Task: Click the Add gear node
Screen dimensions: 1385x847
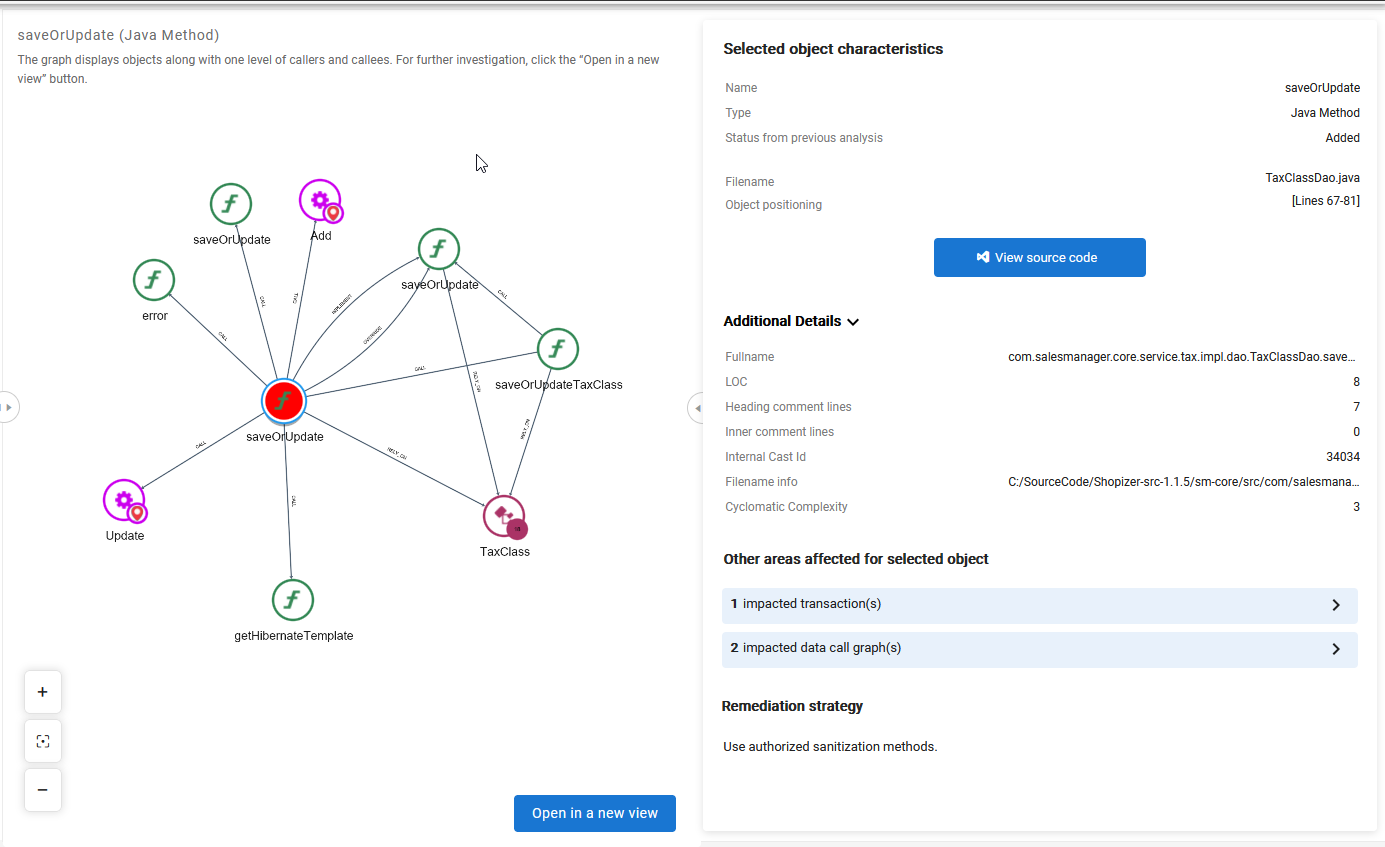Action: (x=320, y=201)
